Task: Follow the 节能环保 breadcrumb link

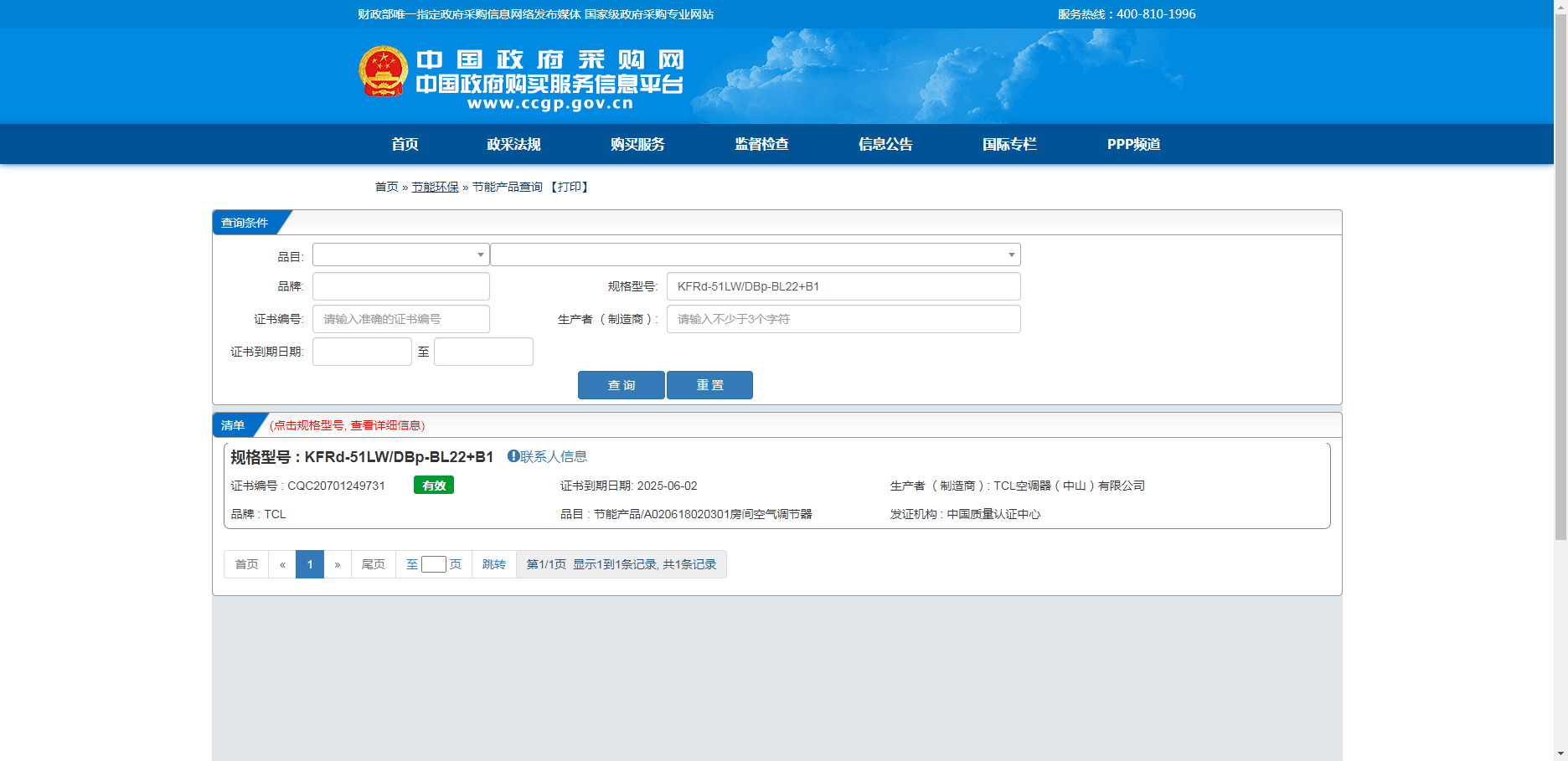Action: [x=435, y=187]
